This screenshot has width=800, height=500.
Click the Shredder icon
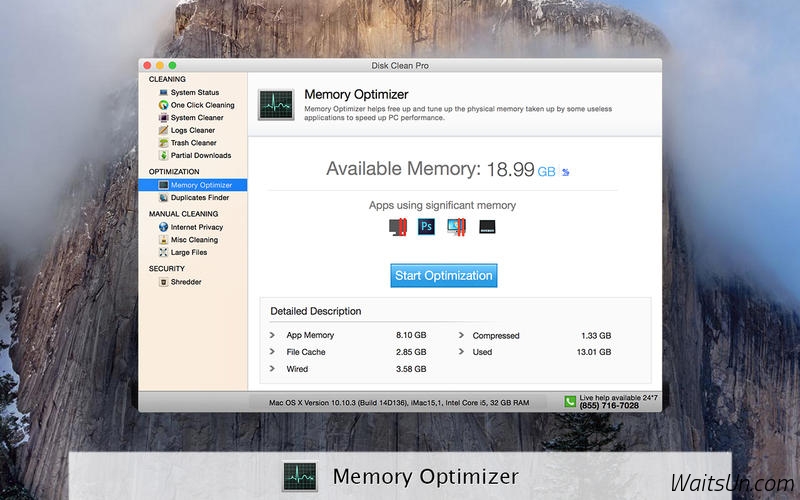[163, 282]
